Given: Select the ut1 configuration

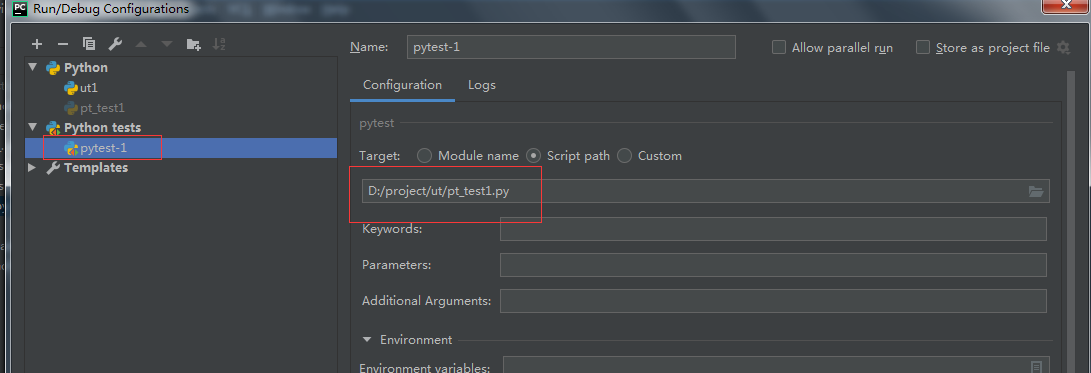Looking at the screenshot, I should tap(89, 88).
